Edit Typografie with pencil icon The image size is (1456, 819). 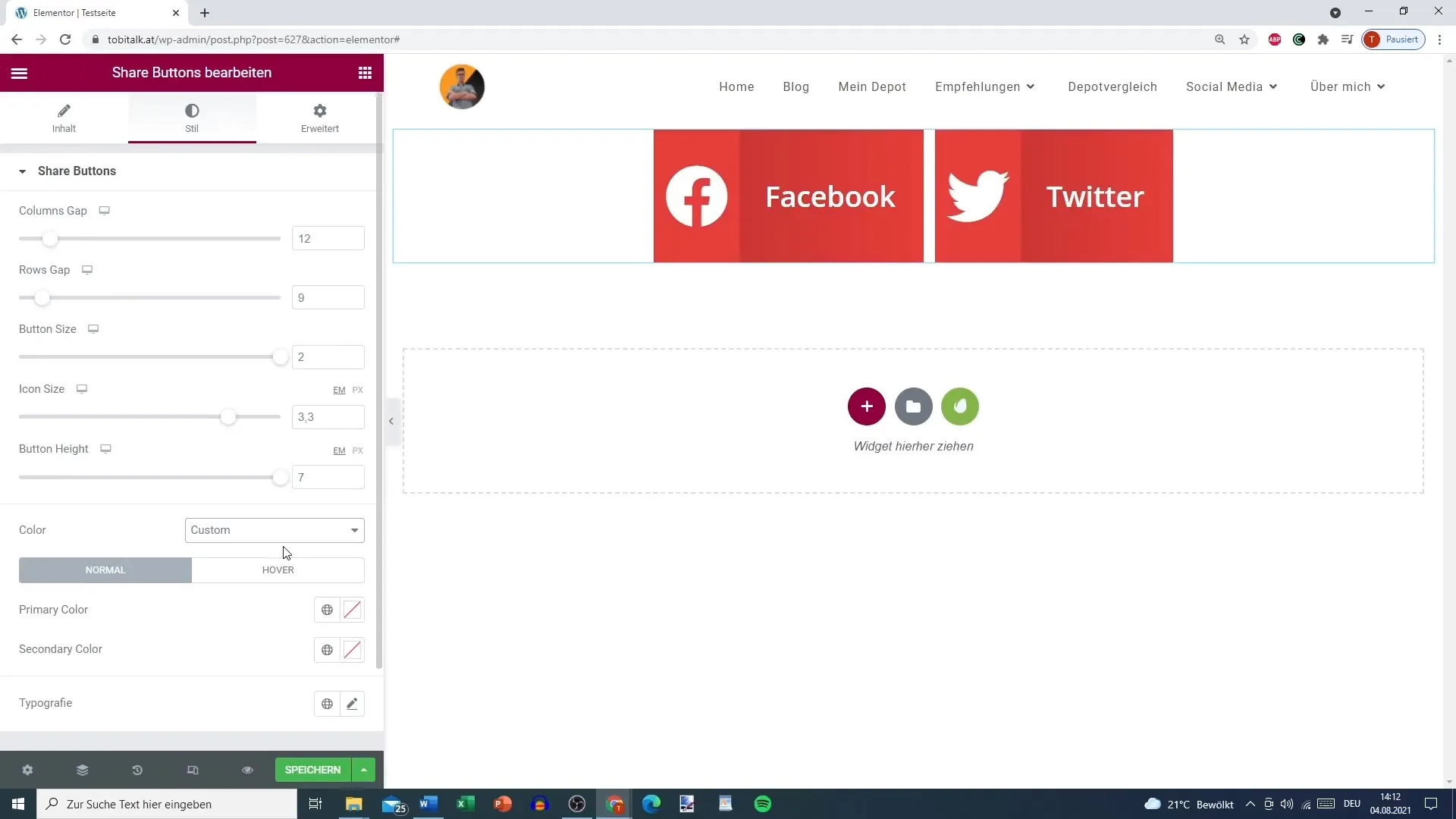pyautogui.click(x=352, y=704)
